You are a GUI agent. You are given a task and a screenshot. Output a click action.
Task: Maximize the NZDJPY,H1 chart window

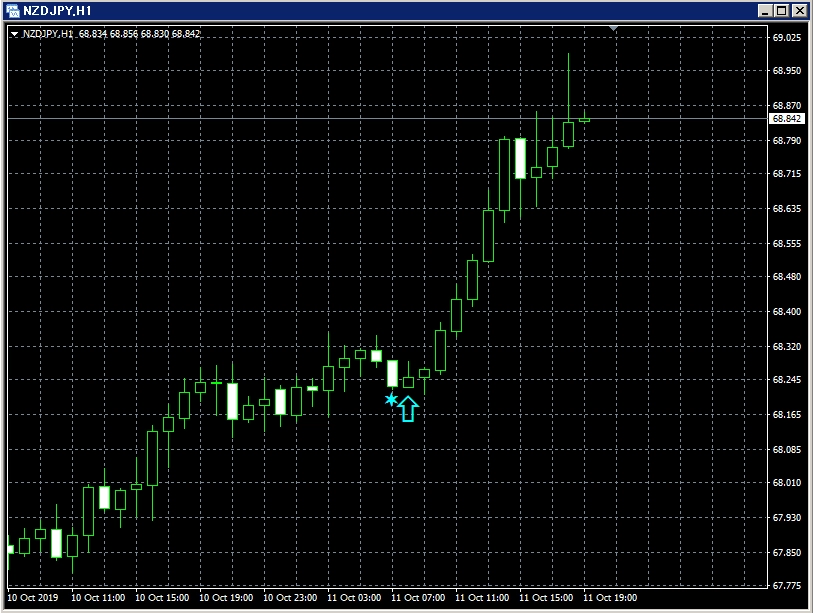tap(782, 11)
